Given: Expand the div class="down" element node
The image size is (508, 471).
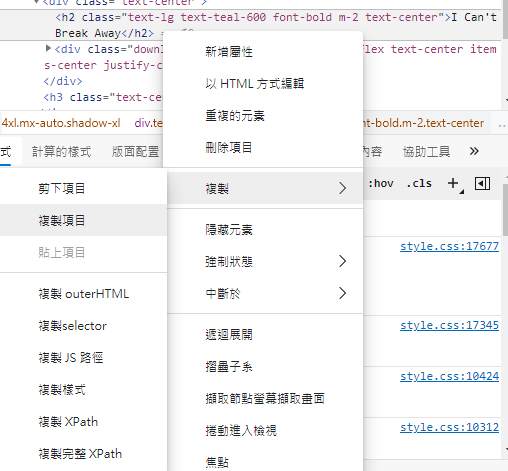Looking at the screenshot, I should [x=48, y=49].
